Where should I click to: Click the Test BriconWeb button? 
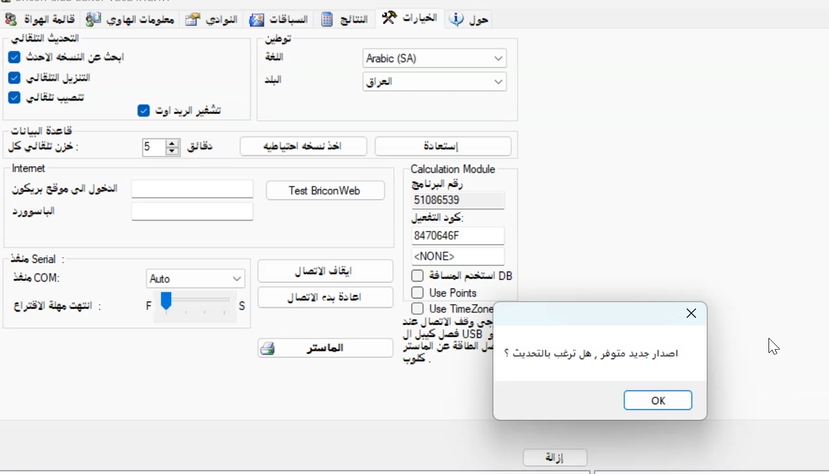tap(323, 190)
